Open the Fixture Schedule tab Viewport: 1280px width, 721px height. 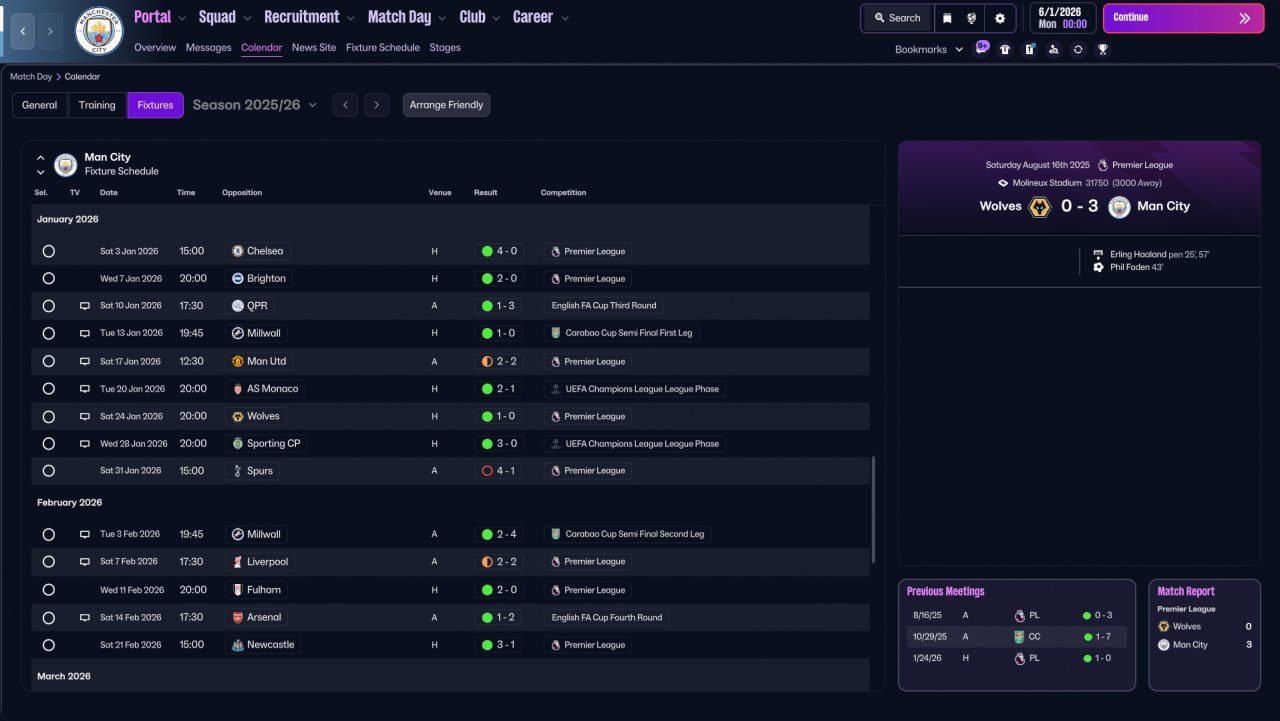click(383, 48)
